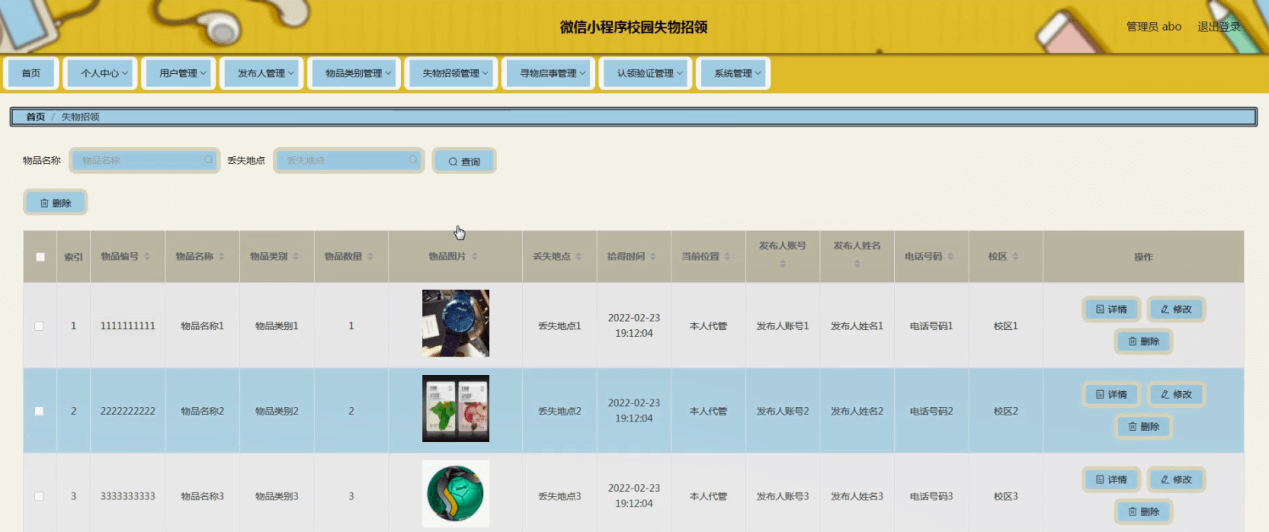Click the 首页 breadcrumb link
This screenshot has height=532, width=1269.
coord(35,117)
